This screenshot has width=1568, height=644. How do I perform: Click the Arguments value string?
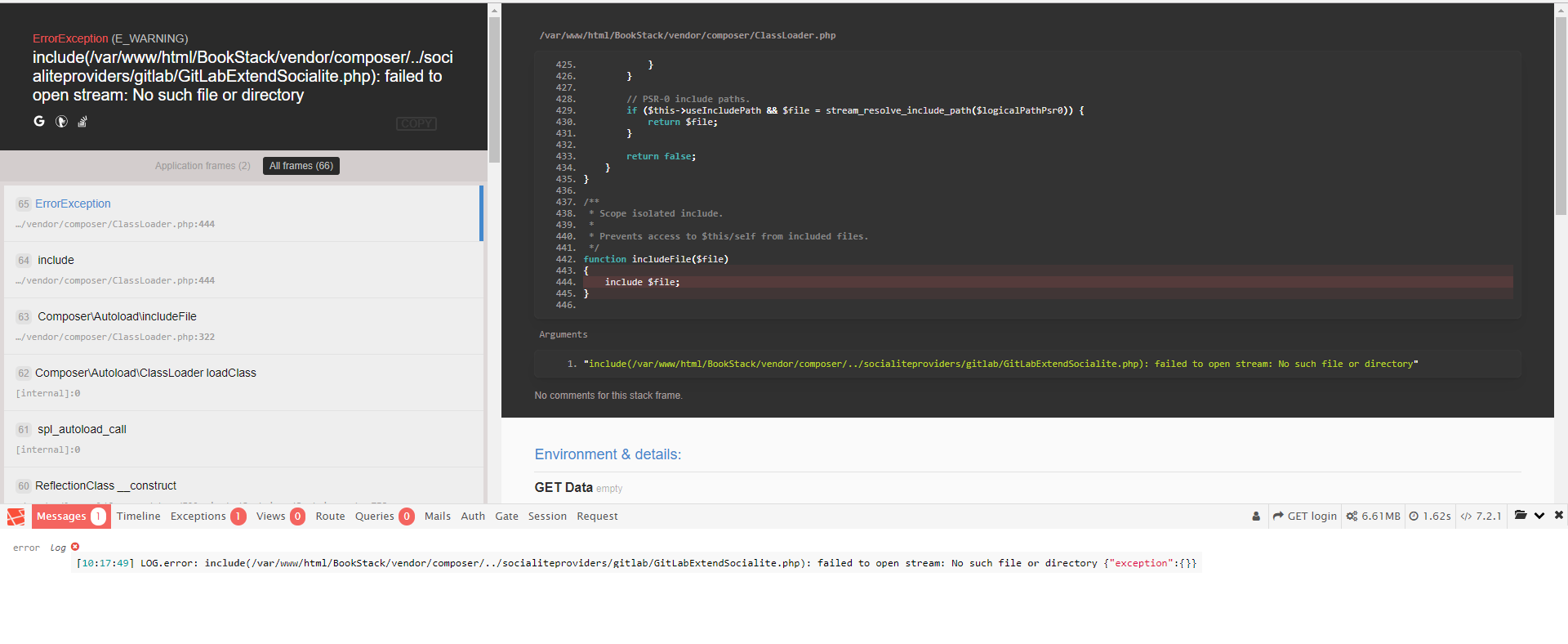(1000, 364)
